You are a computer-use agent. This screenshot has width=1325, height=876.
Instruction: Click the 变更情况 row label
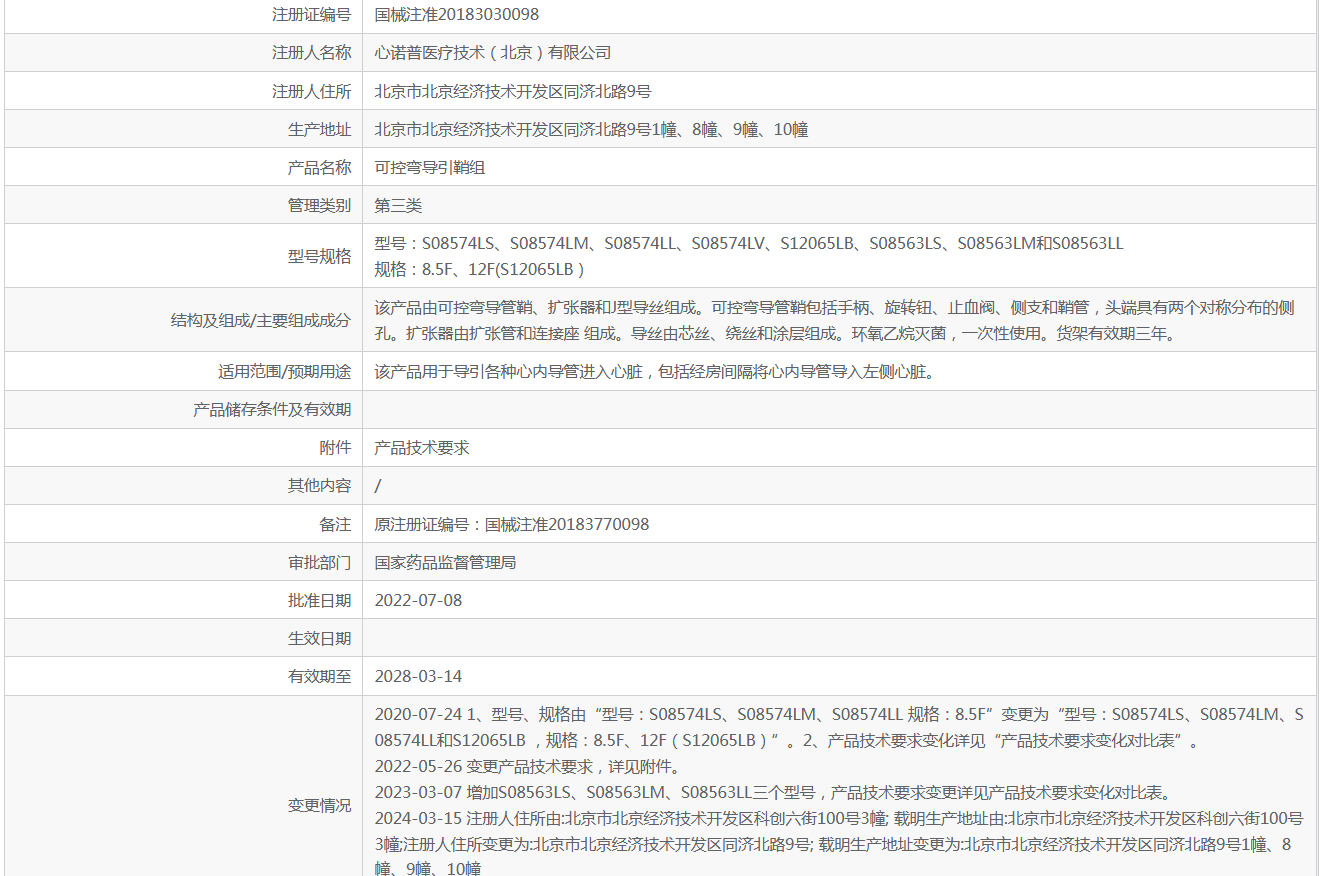pyautogui.click(x=319, y=806)
